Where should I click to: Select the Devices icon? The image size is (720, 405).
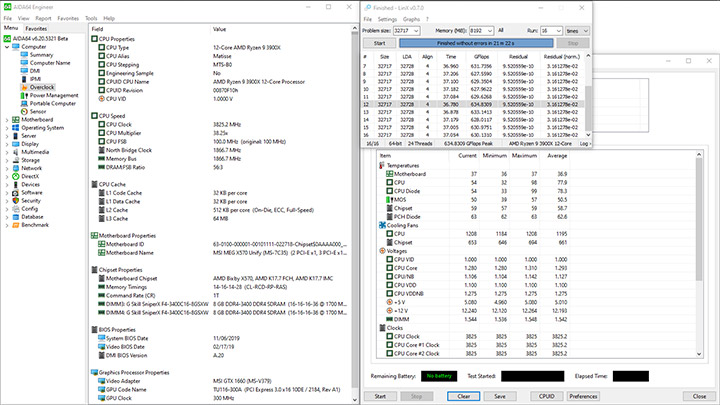pyautogui.click(x=16, y=185)
